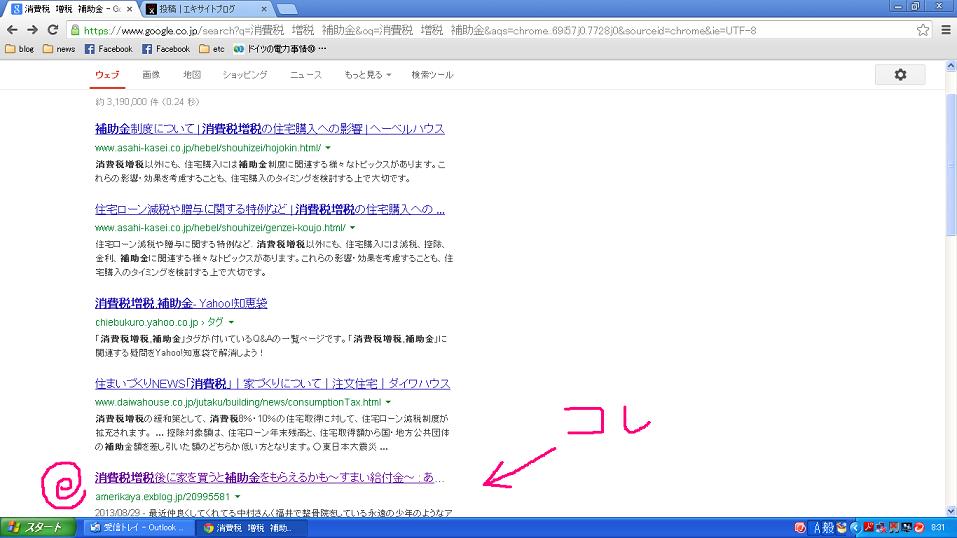Open the blog bookmarks folder
Viewport: 957px width, 538px height.
click(x=20, y=49)
